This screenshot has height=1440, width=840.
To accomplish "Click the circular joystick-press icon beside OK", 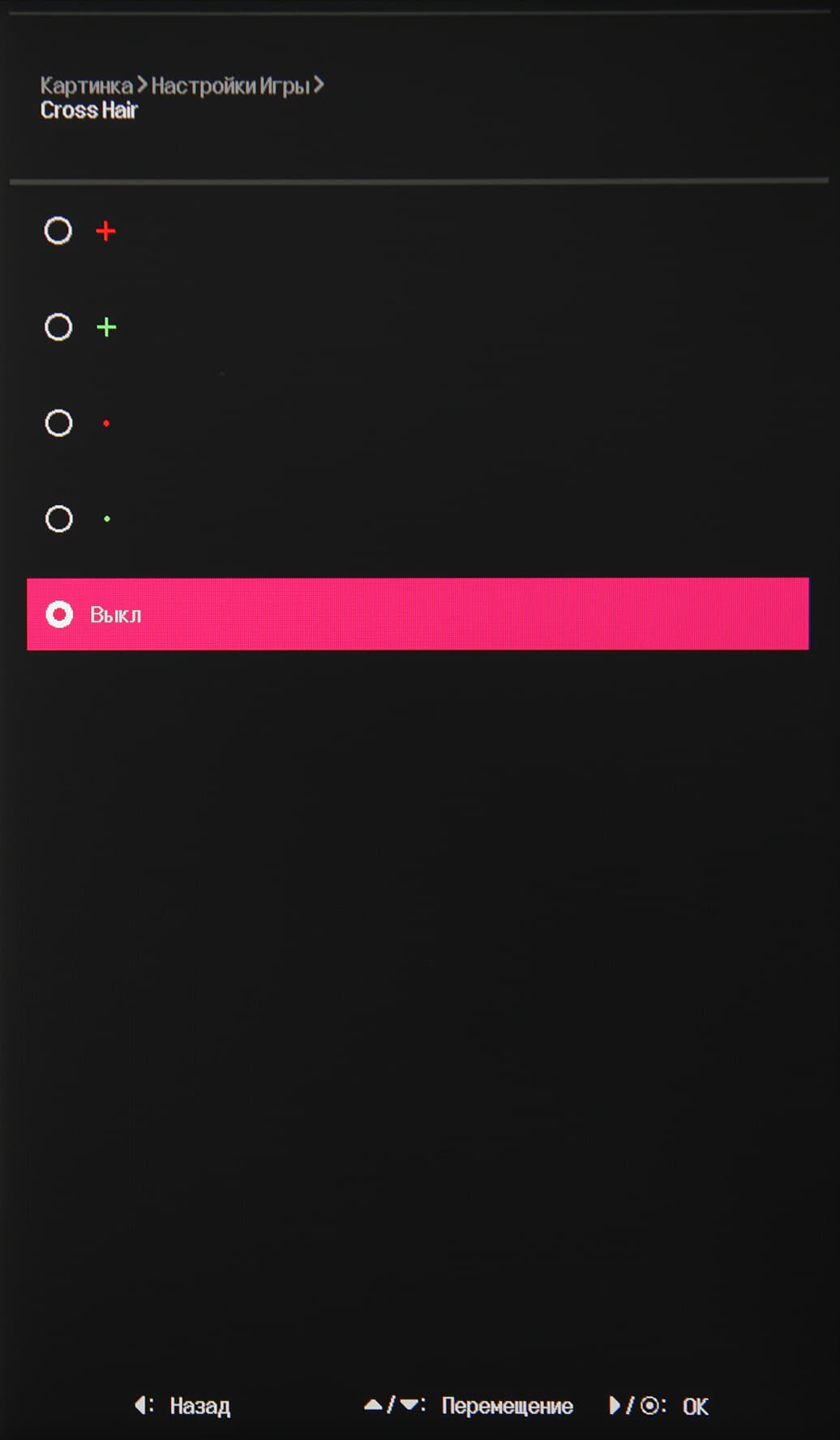I will pyautogui.click(x=649, y=1405).
